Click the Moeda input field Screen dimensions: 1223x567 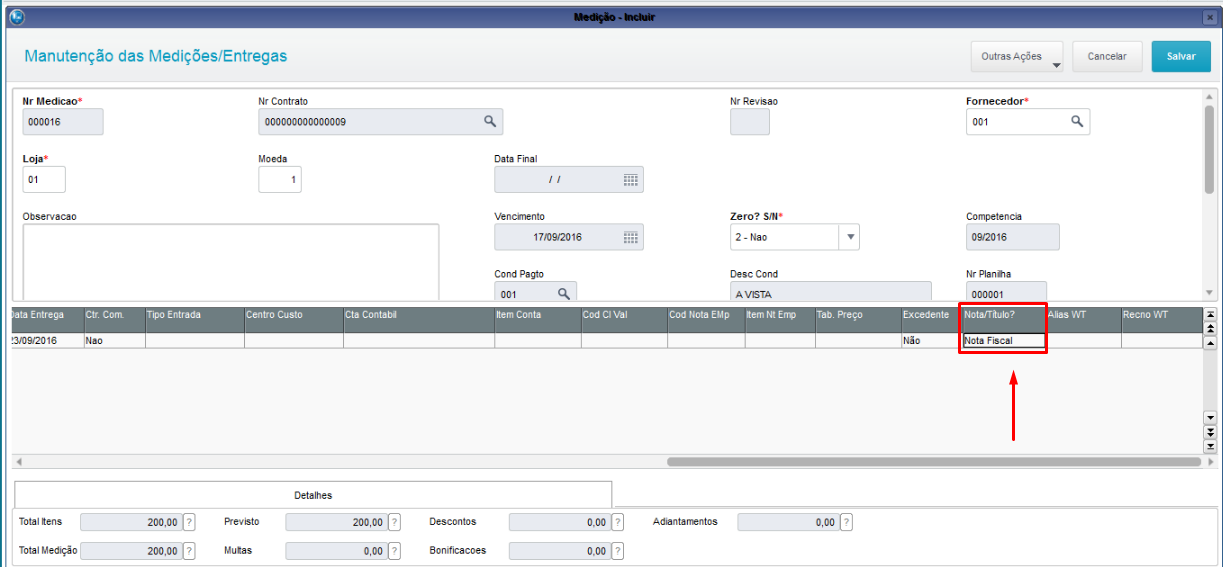pos(280,179)
